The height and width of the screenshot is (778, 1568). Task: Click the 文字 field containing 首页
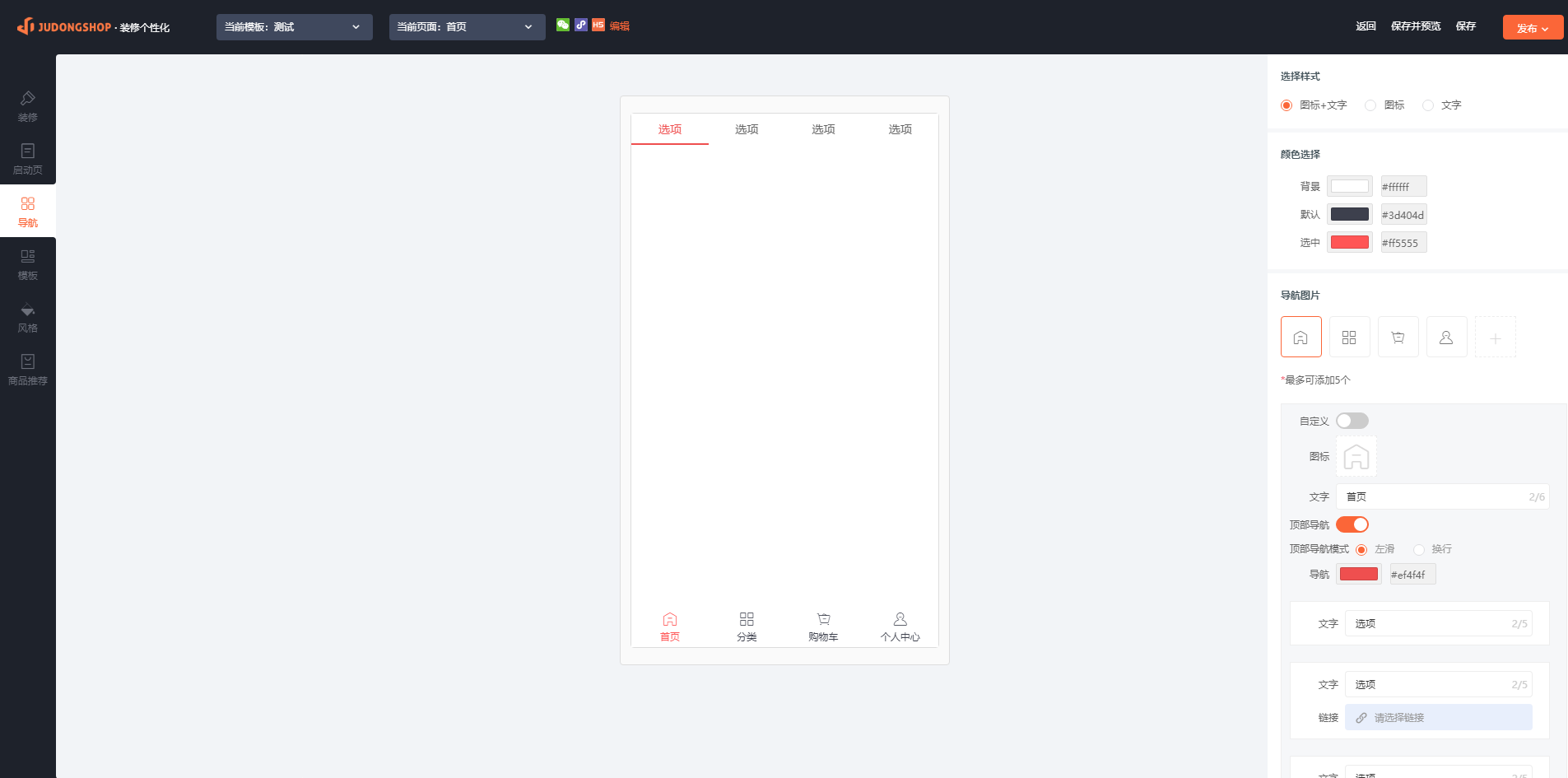click(x=1443, y=496)
